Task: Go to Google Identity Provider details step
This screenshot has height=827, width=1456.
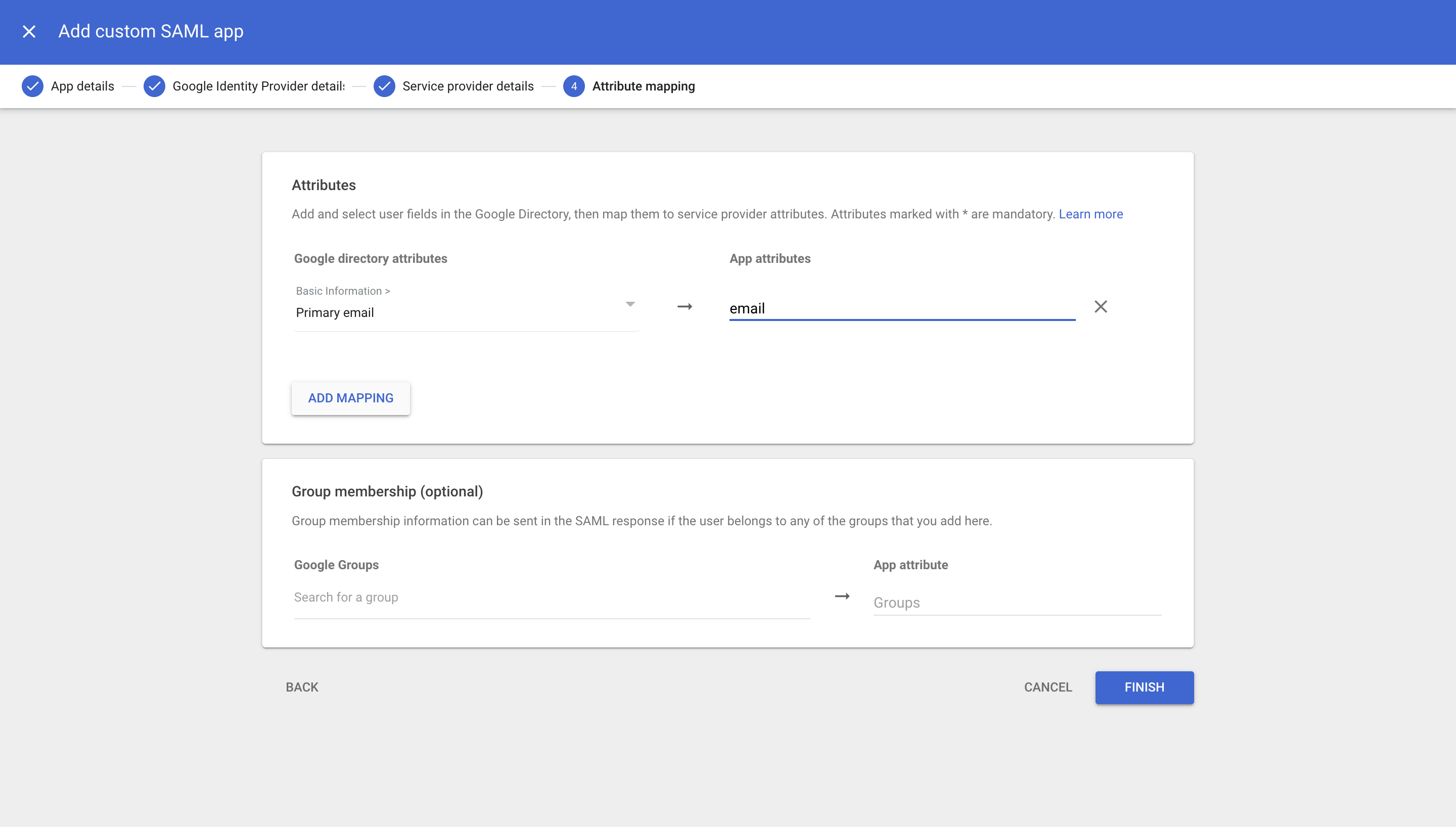Action: [x=258, y=86]
